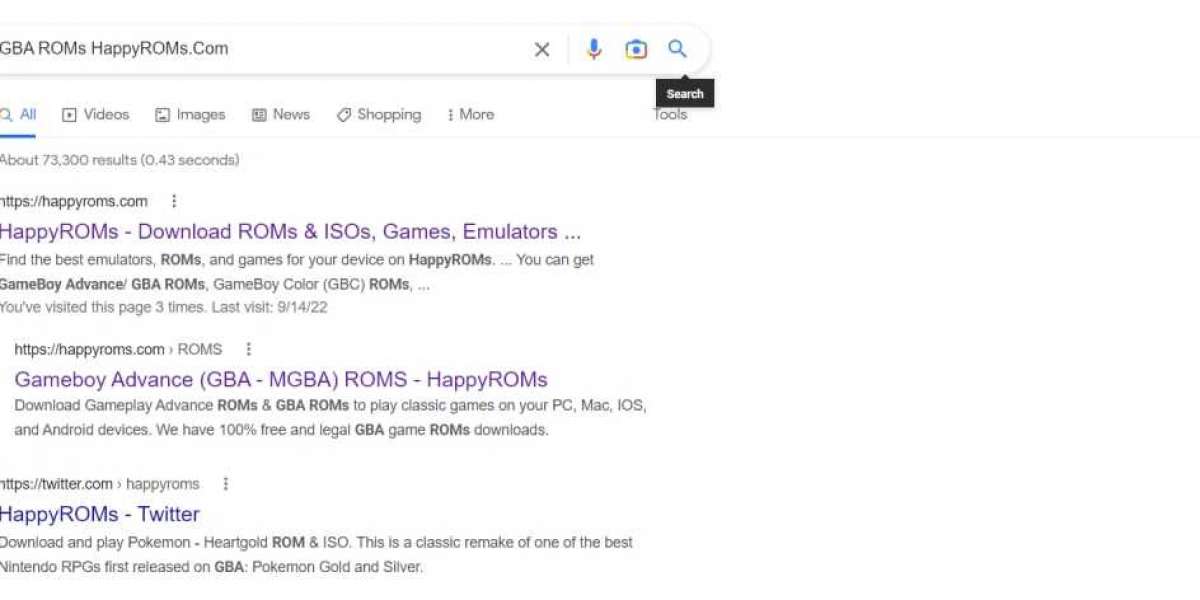Click the 'Download Gameplay Advance ROMs' snippet text
Screen dimensions: 1200x600
tap(330, 418)
